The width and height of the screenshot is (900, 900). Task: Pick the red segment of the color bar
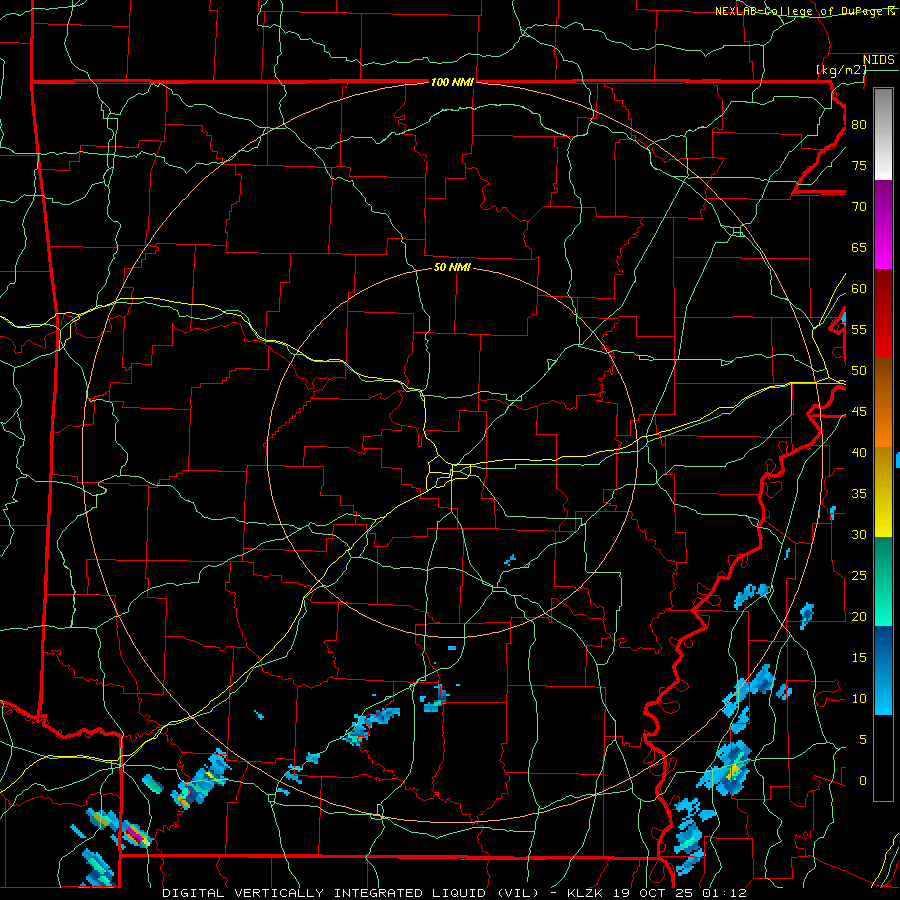[x=883, y=314]
